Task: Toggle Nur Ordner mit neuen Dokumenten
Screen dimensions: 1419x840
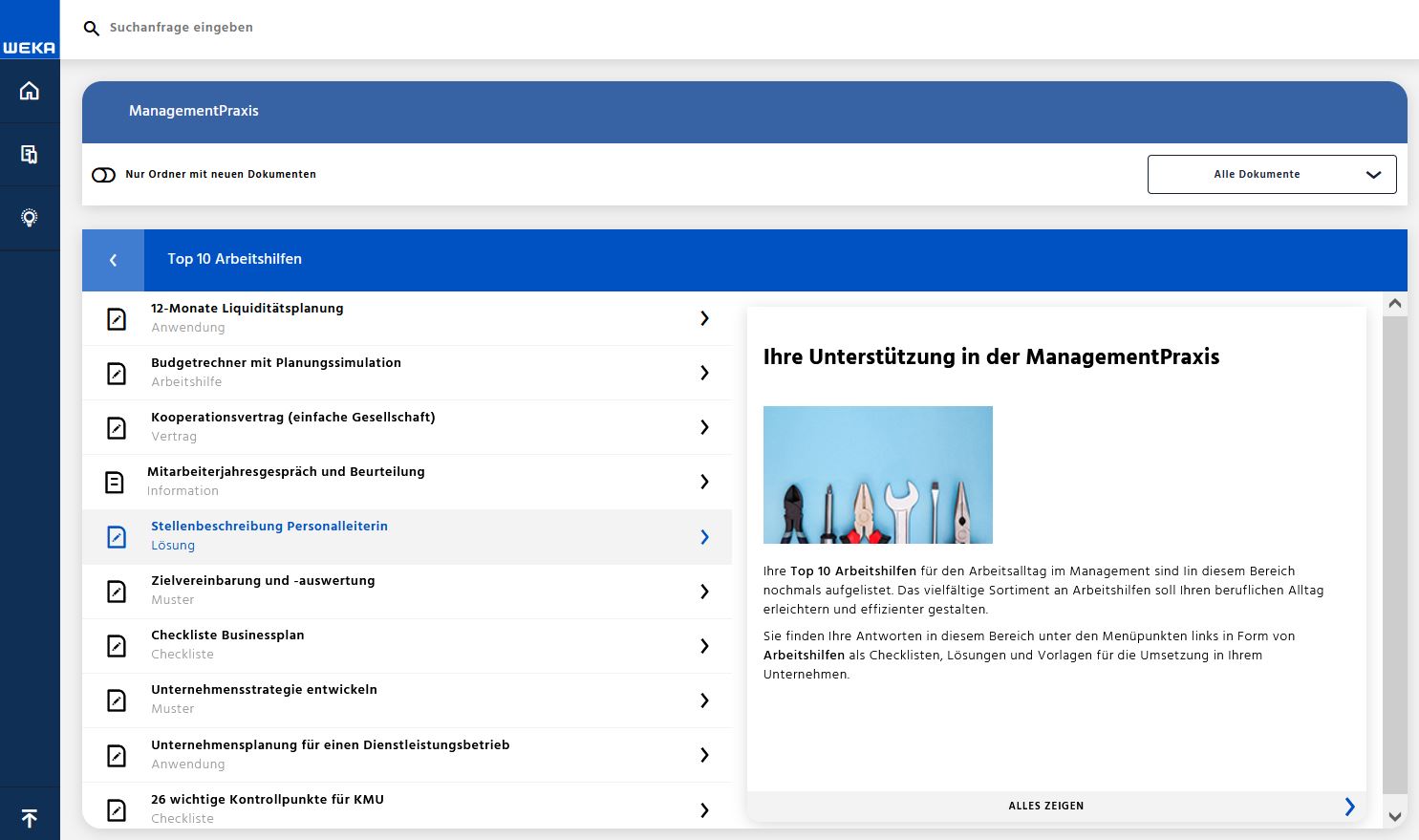Action: 103,175
